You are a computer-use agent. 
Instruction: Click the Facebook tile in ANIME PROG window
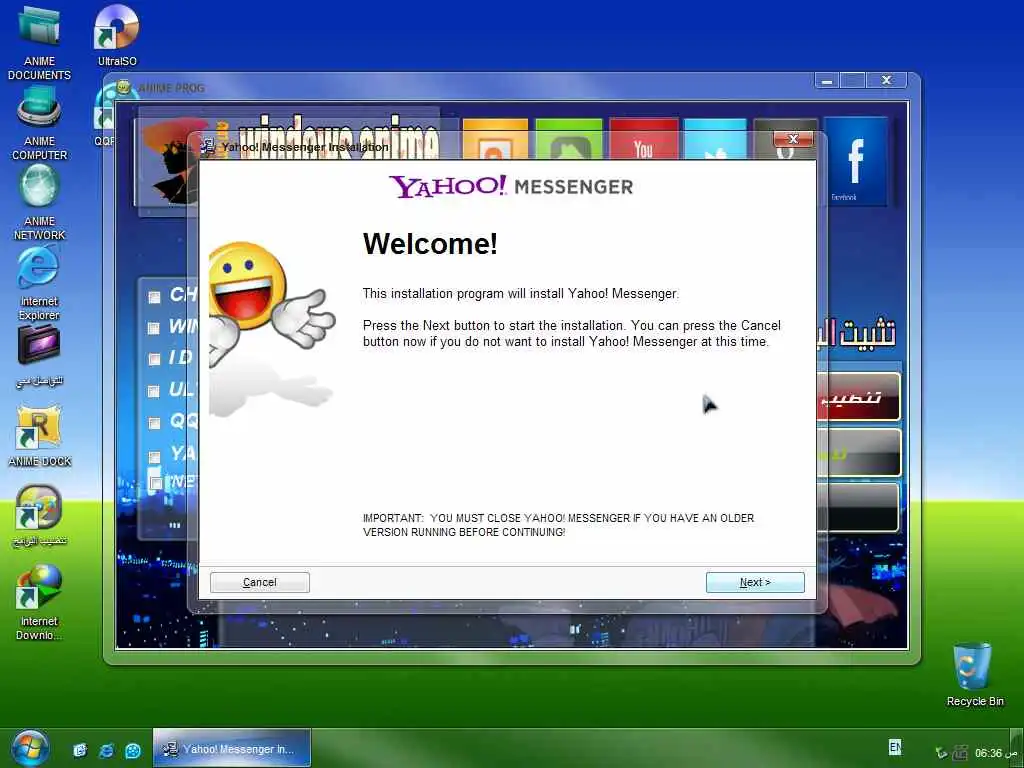856,161
